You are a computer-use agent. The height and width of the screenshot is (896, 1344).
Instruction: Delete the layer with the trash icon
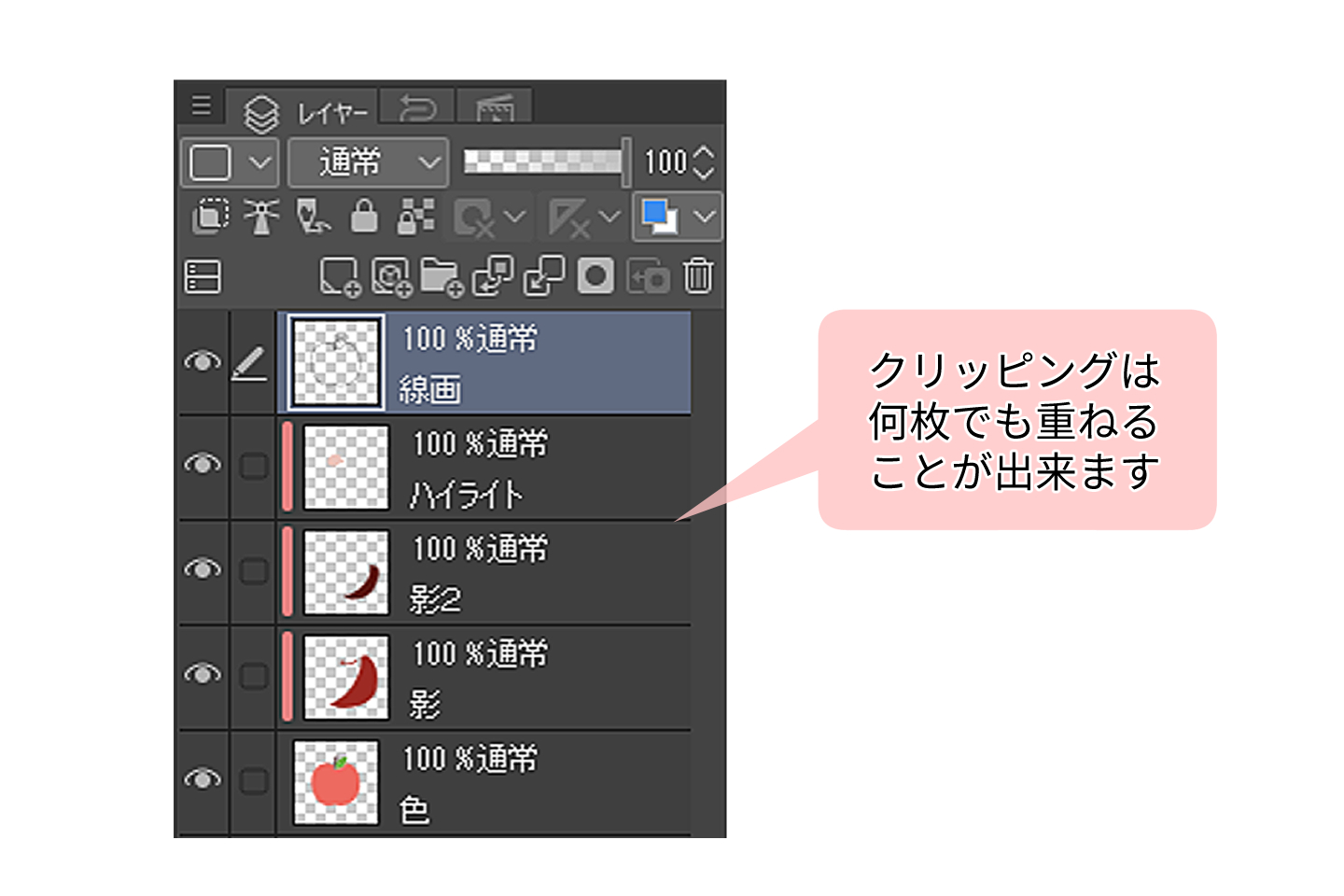tap(698, 277)
